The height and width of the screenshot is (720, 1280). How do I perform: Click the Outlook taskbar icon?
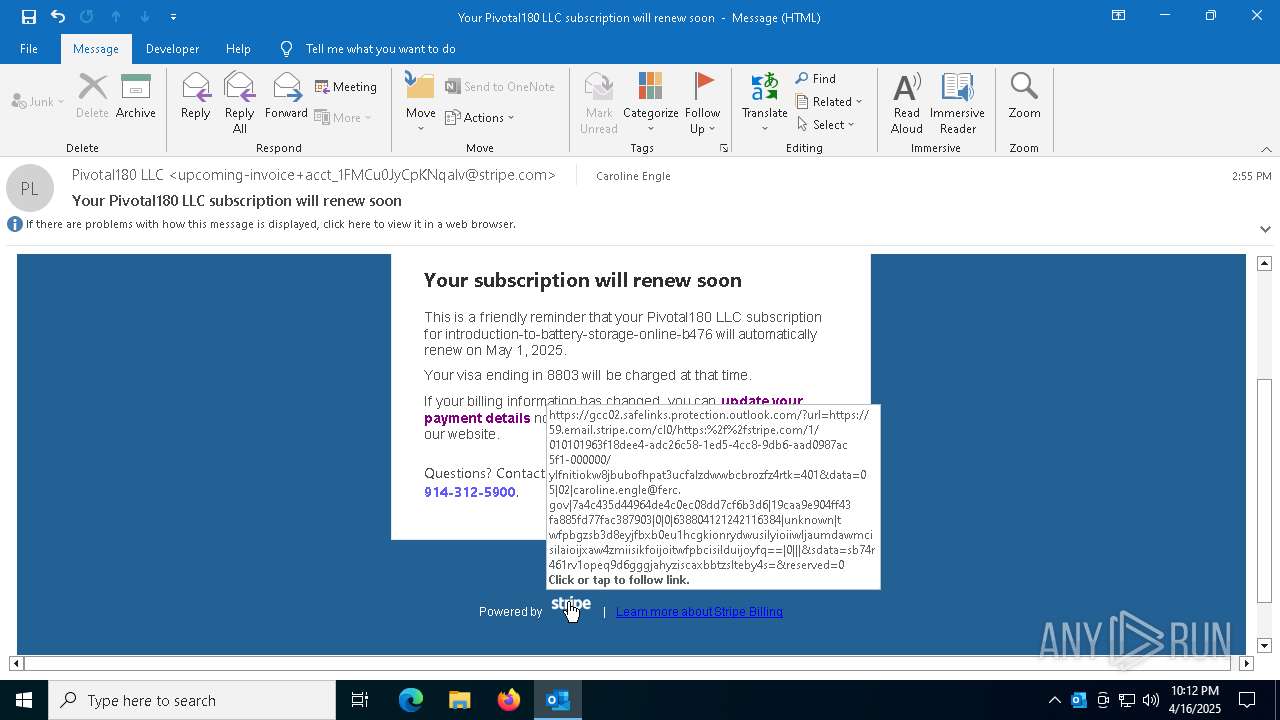(x=558, y=700)
